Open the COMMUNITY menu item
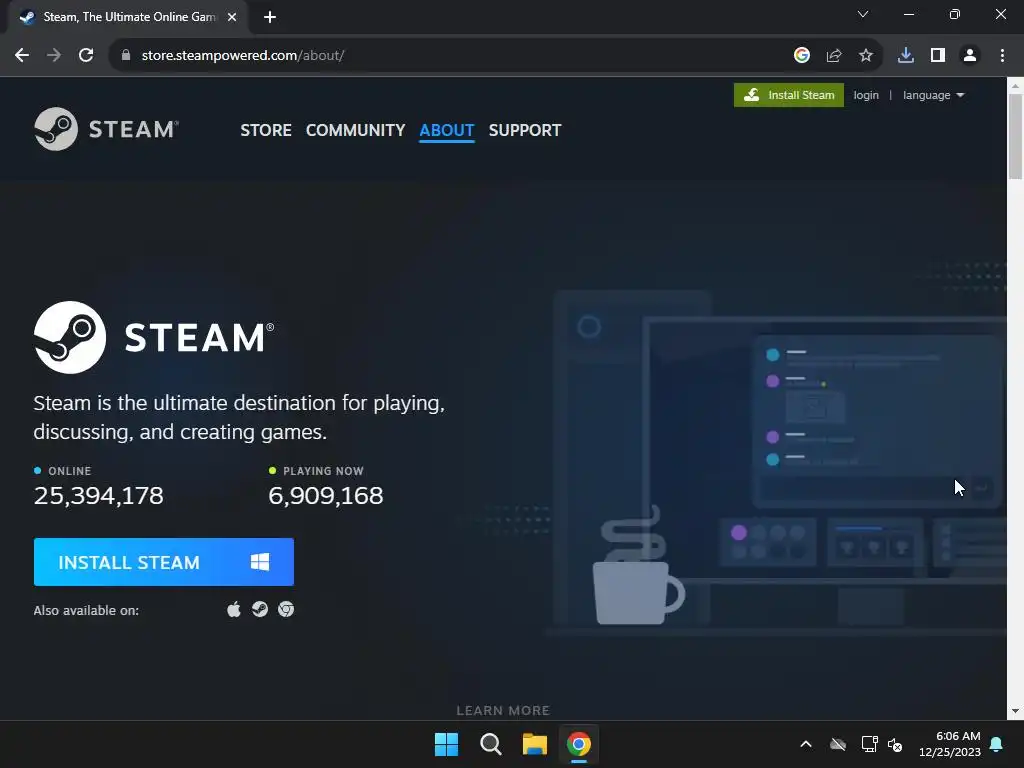Image resolution: width=1024 pixels, height=768 pixels. click(x=355, y=130)
